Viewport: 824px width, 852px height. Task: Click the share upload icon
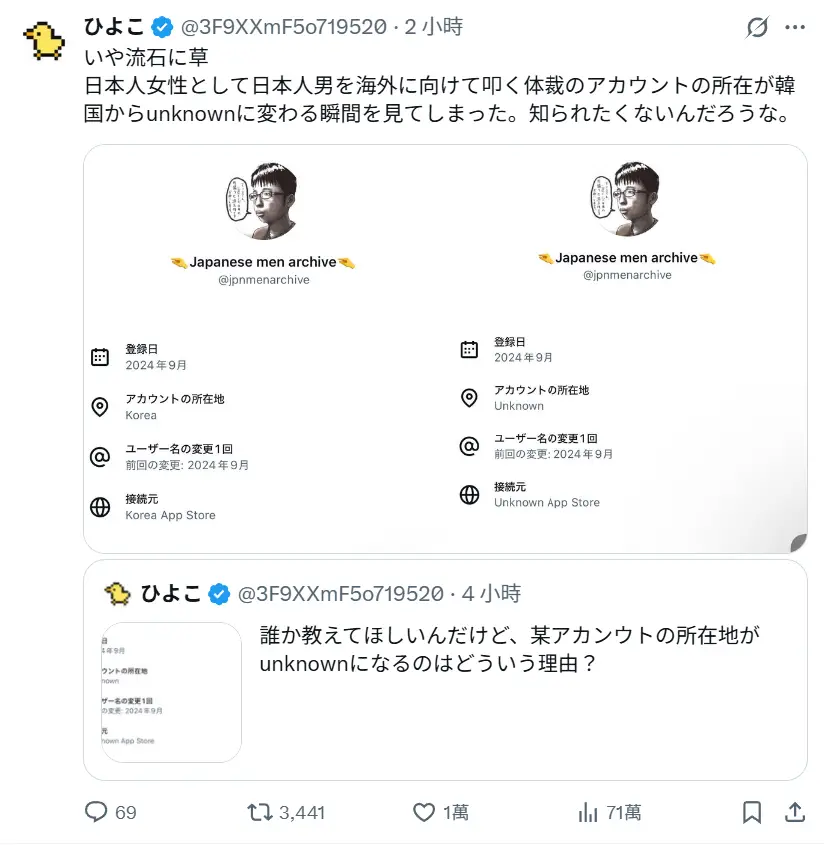tap(795, 812)
